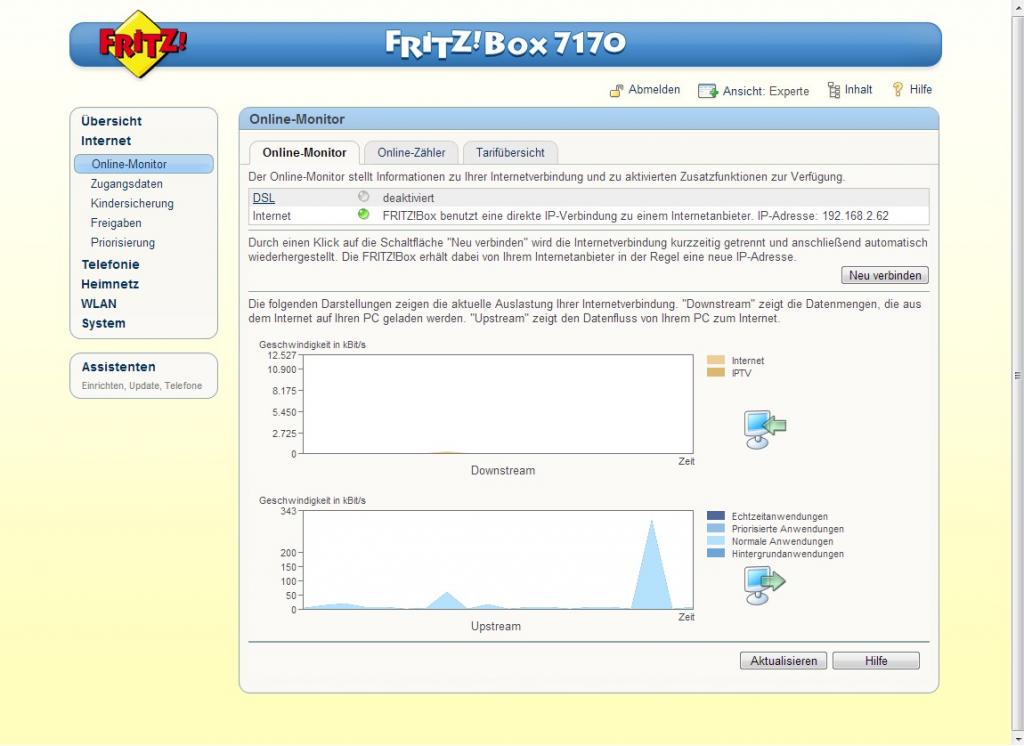The width and height of the screenshot is (1024, 746).
Task: Select Online-Monitor in the sidebar
Action: (144, 164)
